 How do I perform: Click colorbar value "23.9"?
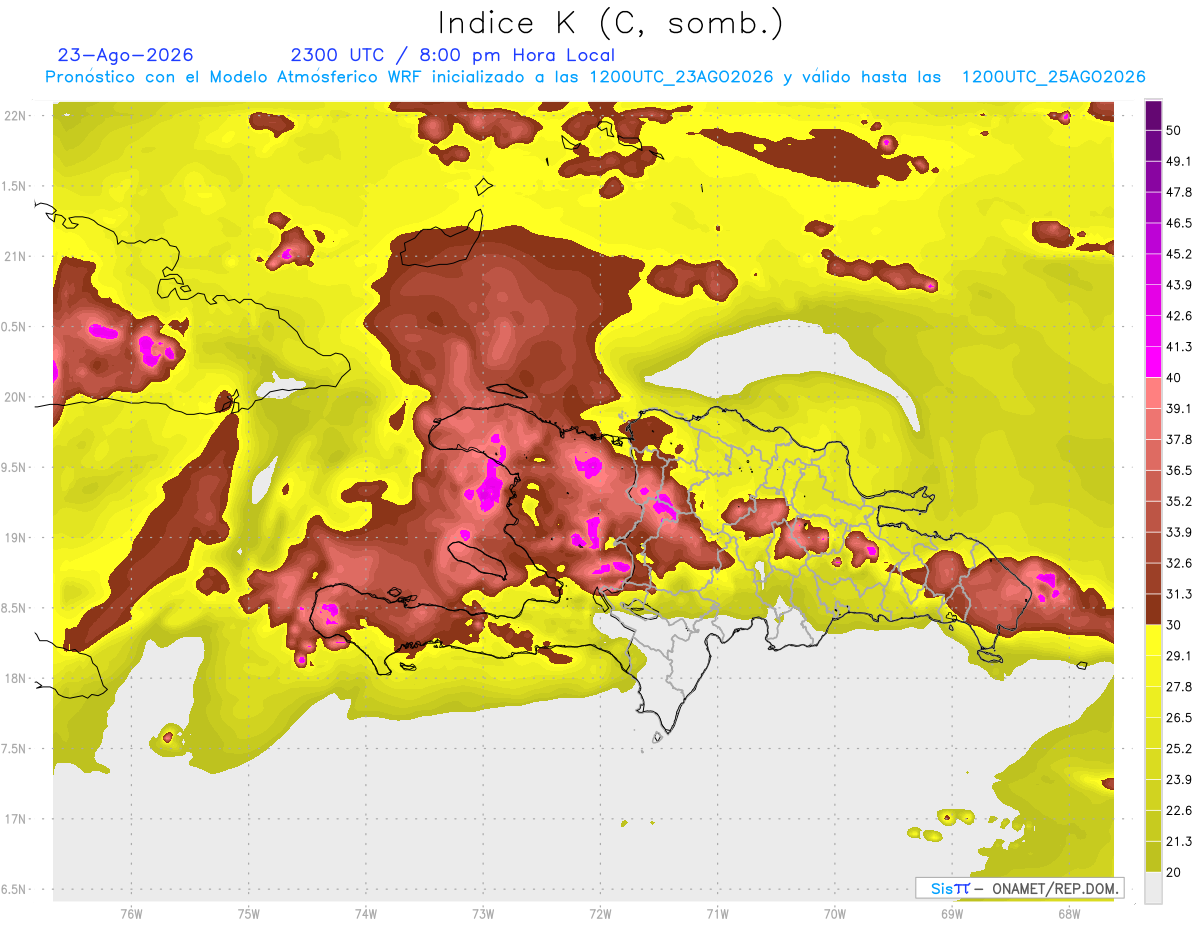point(1178,780)
